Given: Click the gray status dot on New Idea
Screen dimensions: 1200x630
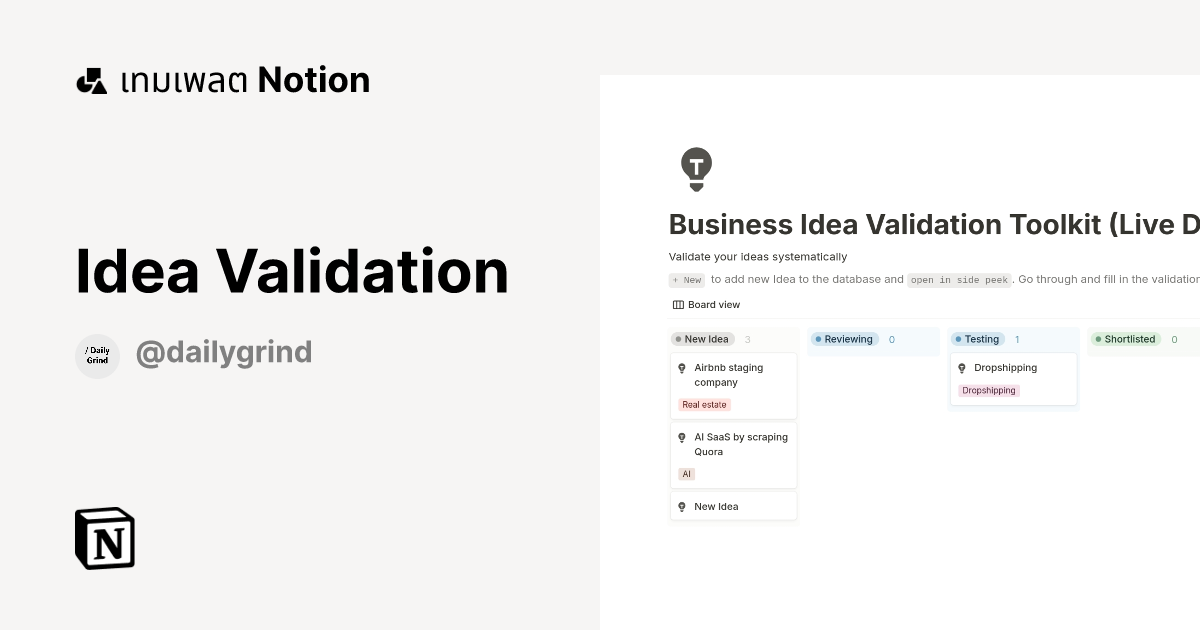Looking at the screenshot, I should click(679, 339).
